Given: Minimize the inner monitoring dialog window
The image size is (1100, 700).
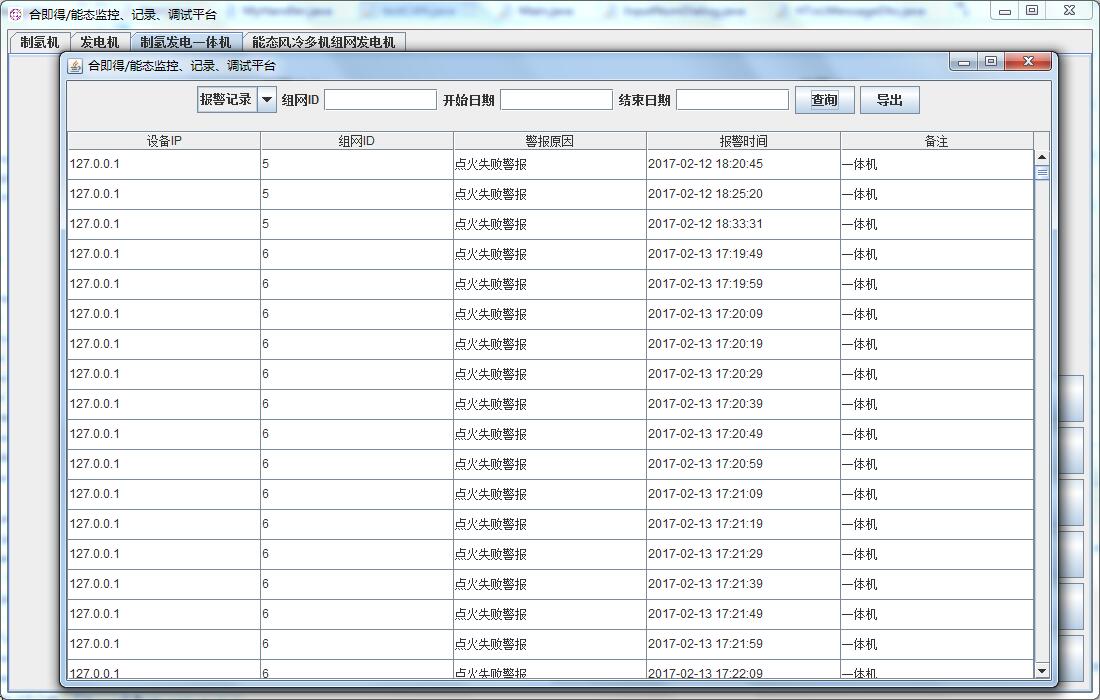Looking at the screenshot, I should 964,62.
